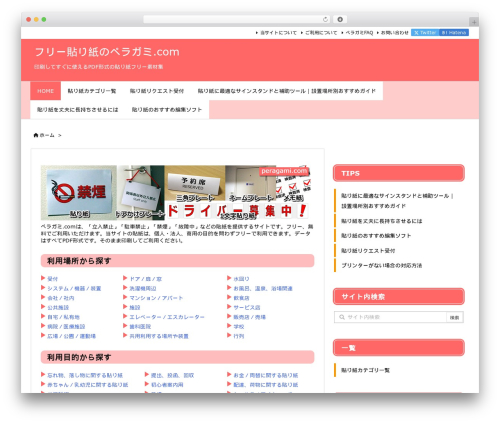Open the サインスタンドと補助ツール guide nav tab

point(287,91)
